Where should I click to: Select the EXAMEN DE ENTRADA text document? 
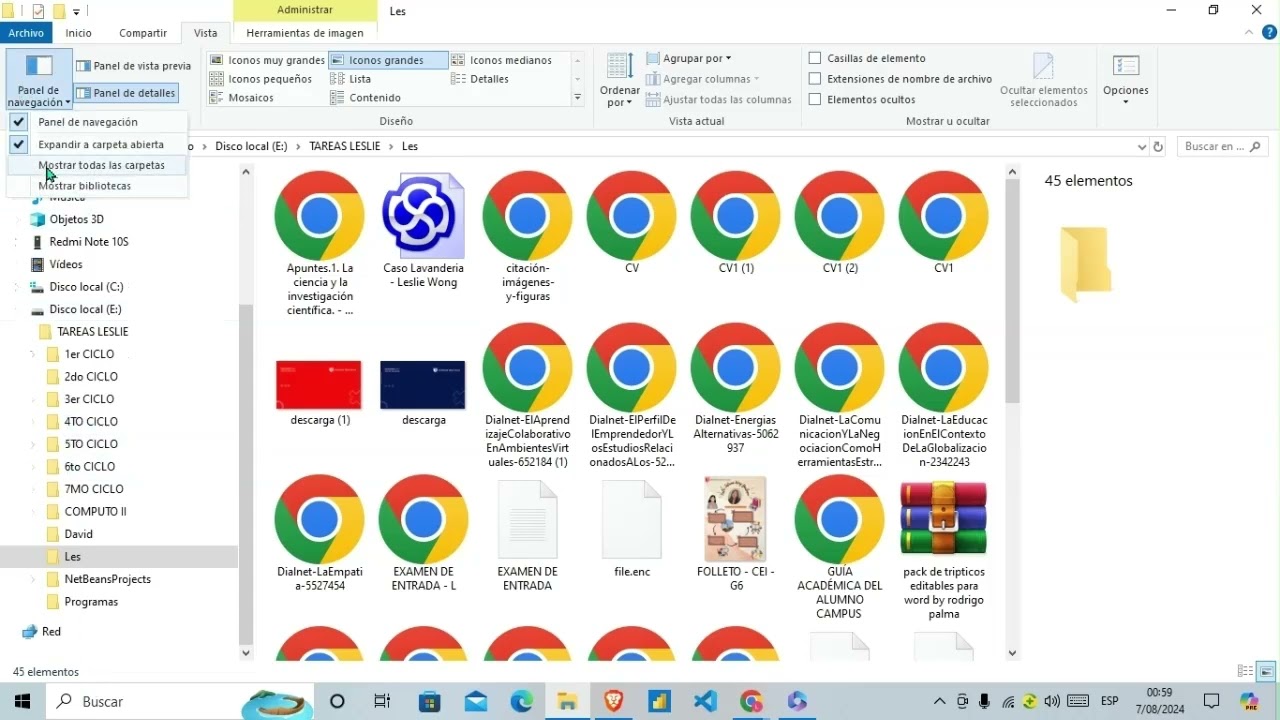point(527,520)
